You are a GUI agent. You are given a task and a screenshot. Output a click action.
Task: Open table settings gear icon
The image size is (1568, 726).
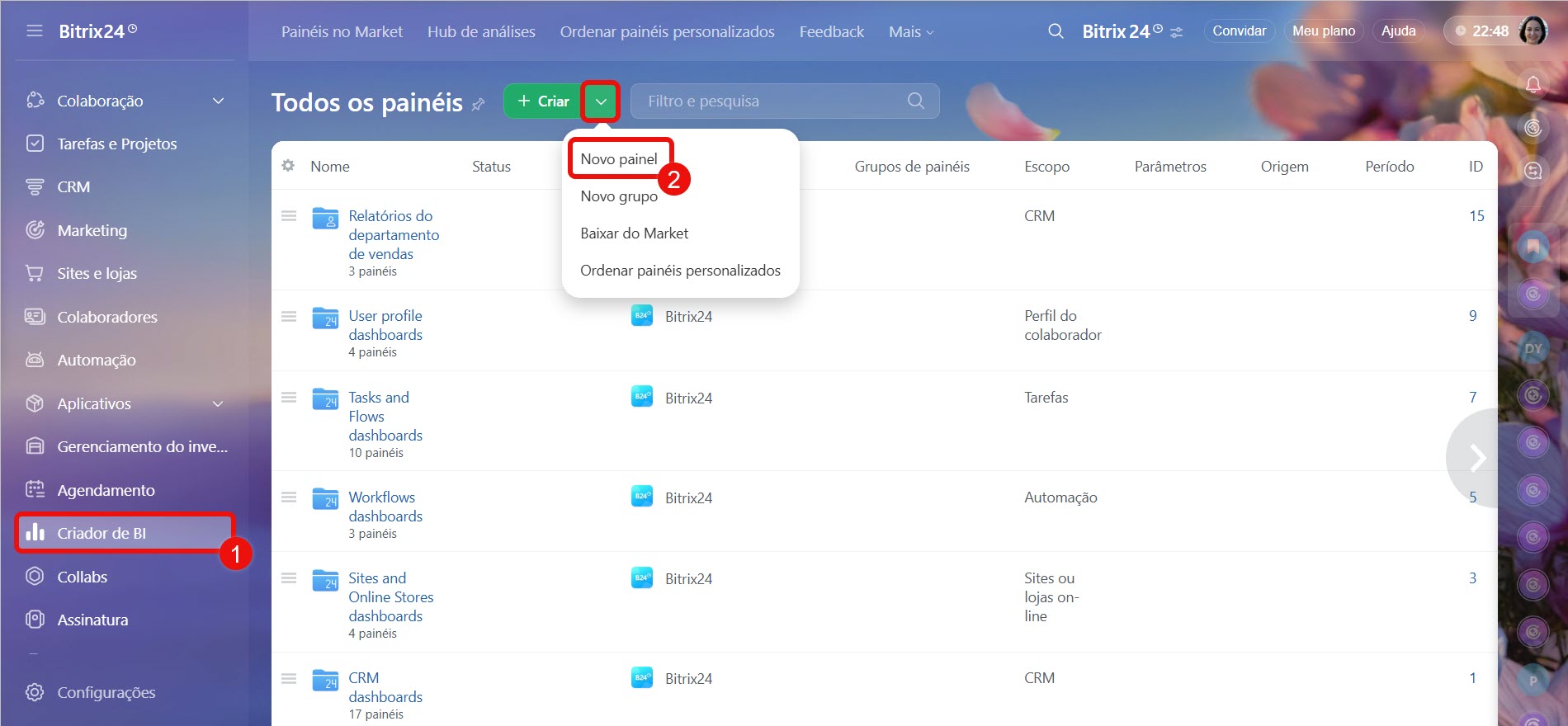(288, 166)
